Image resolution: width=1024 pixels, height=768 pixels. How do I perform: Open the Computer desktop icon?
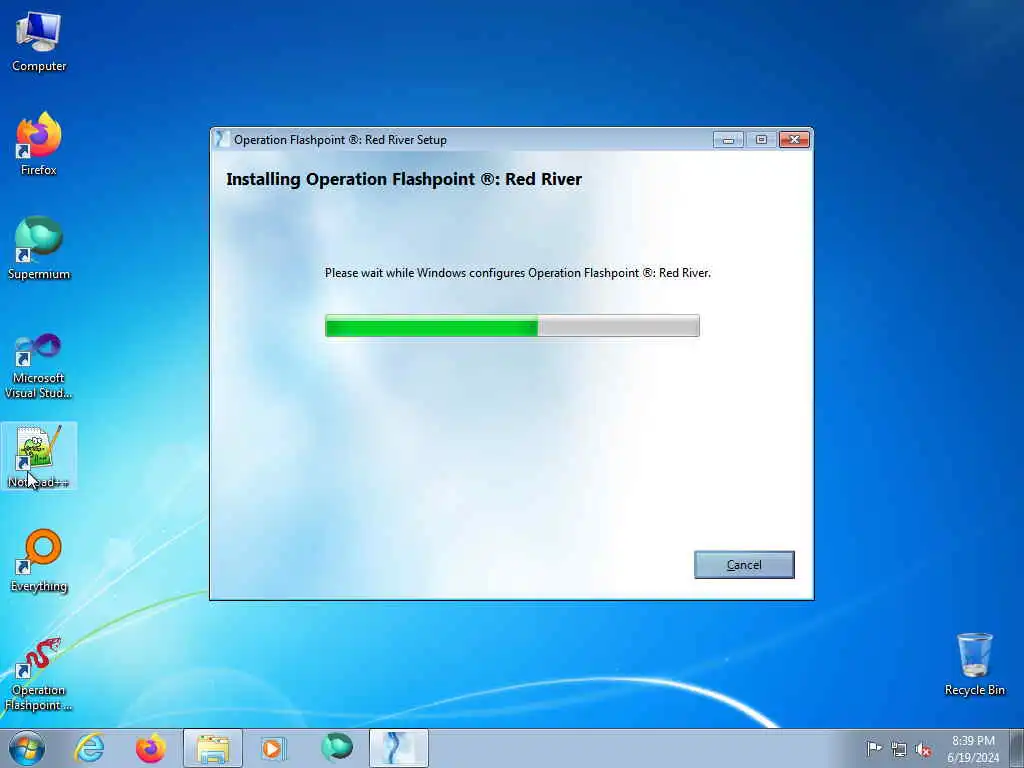click(x=39, y=42)
